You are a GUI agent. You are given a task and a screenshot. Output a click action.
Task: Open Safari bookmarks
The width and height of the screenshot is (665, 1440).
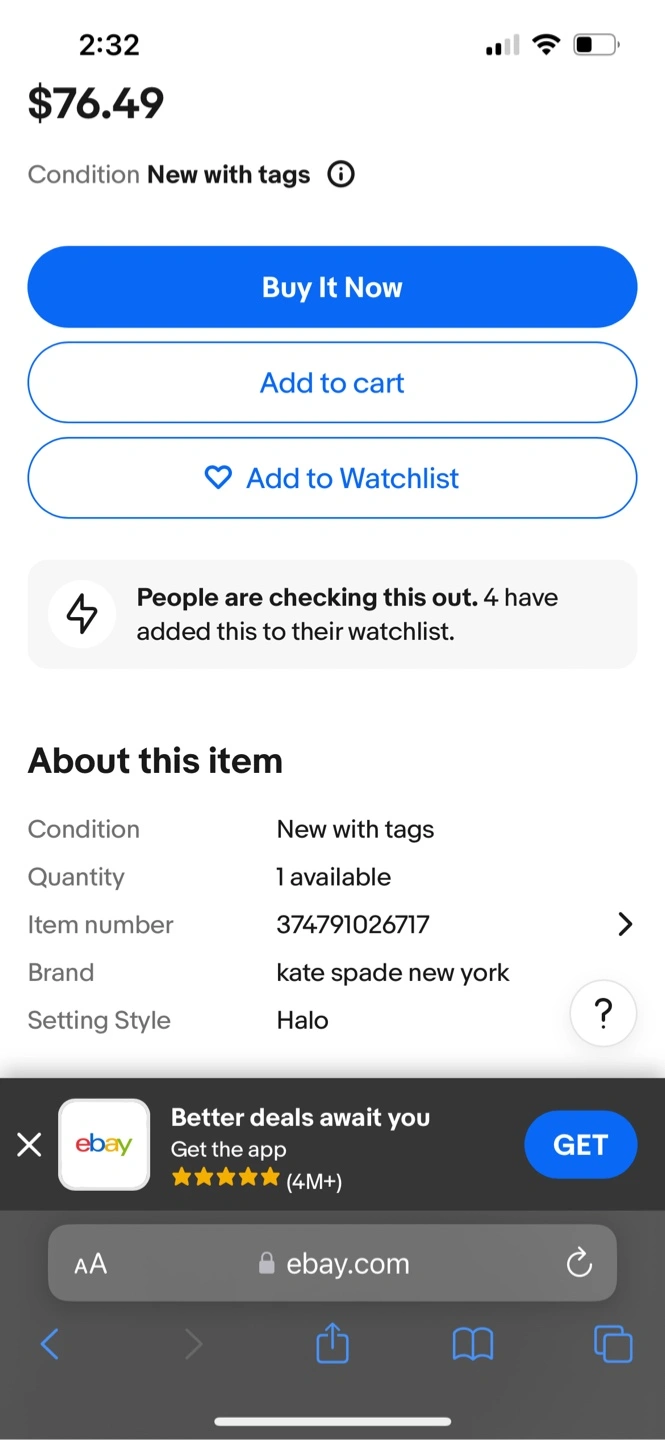tap(473, 1344)
